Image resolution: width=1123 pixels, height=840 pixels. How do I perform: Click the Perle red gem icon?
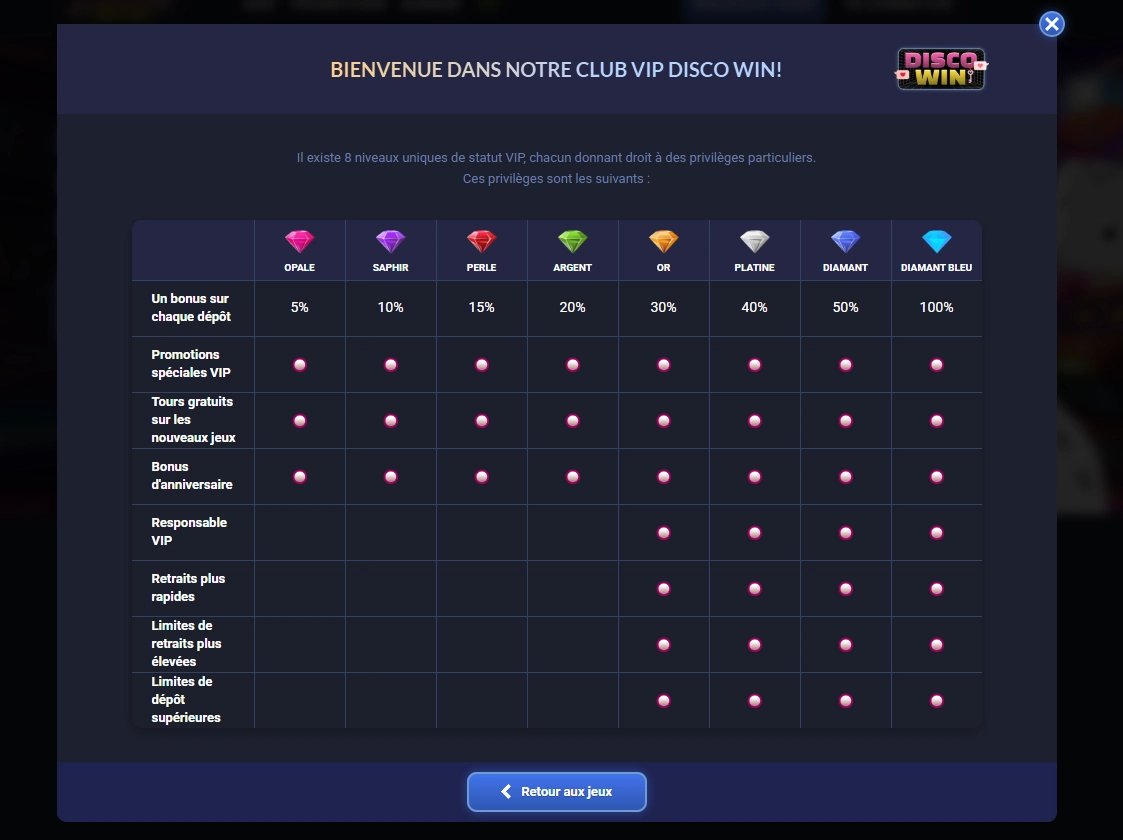point(481,241)
